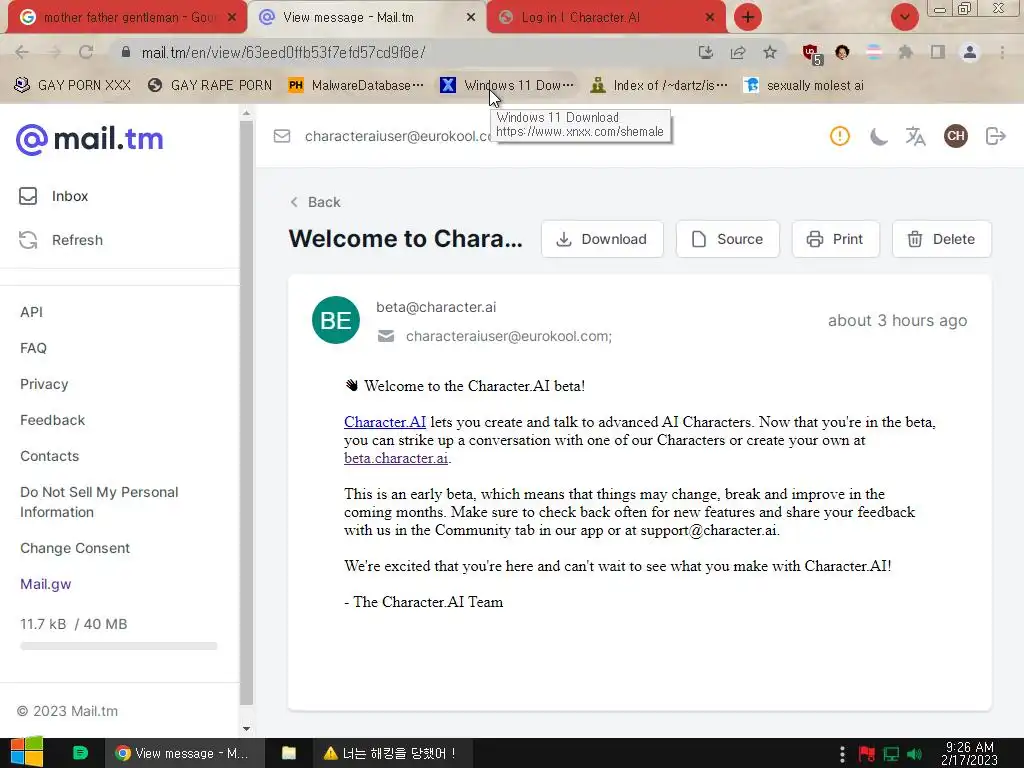This screenshot has width=1024, height=768.
Task: Click the share page icon in address bar
Action: pos(738,52)
